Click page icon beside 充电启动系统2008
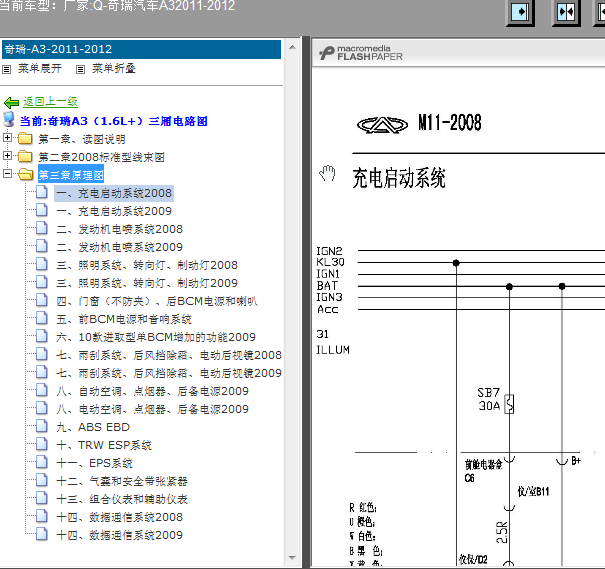This screenshot has height=569, width=605. [42, 192]
